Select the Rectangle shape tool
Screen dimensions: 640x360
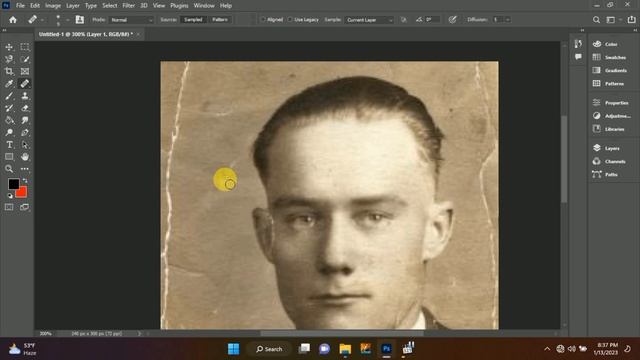pos(9,157)
